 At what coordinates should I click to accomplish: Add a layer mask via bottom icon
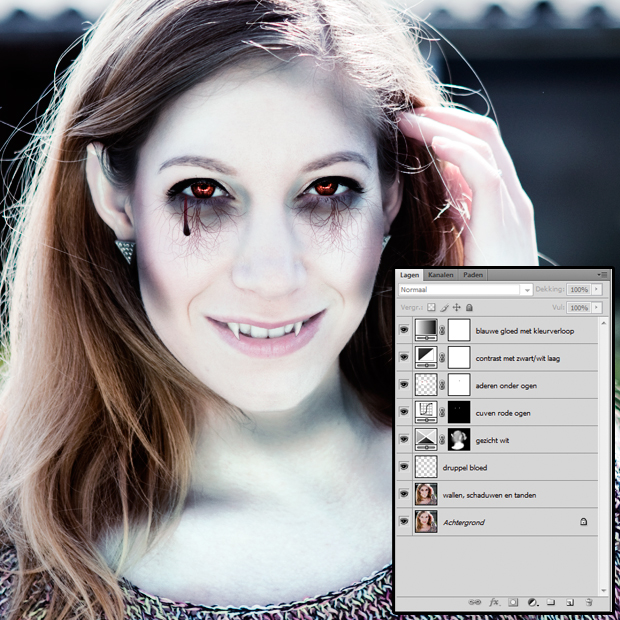[513, 602]
